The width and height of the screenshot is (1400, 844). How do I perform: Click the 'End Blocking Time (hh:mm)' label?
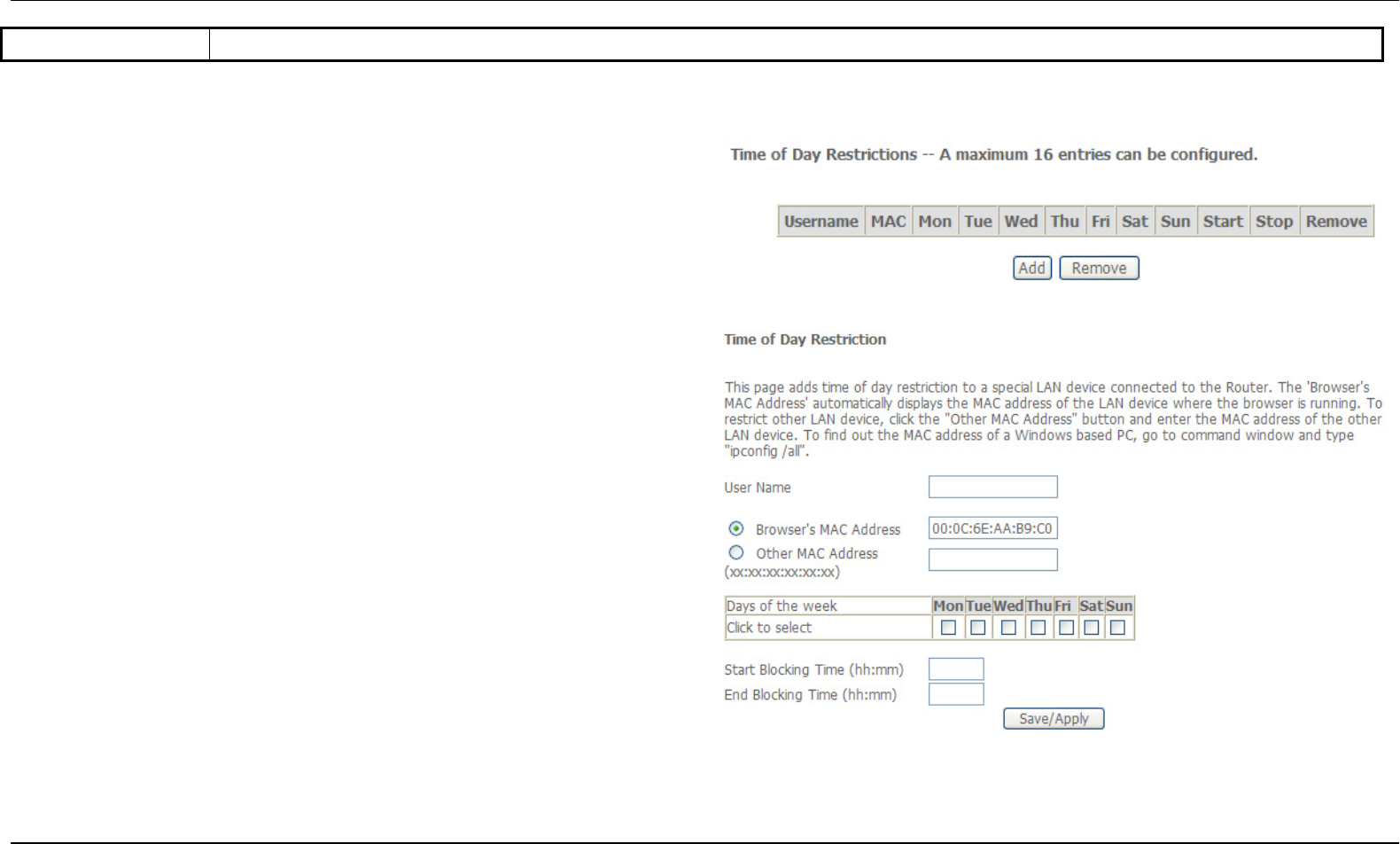(x=810, y=695)
